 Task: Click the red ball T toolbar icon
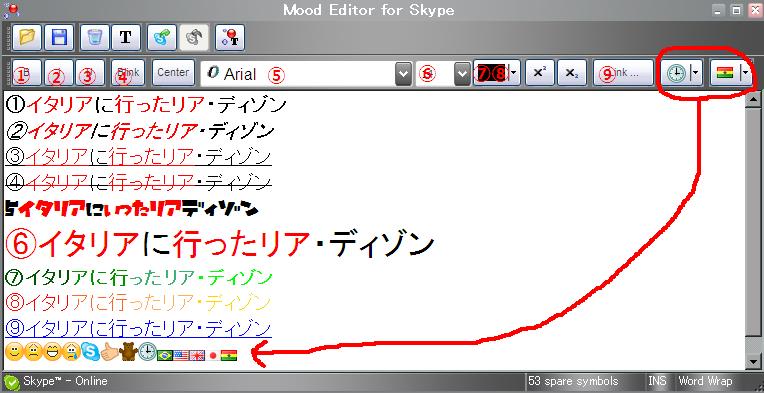229,37
